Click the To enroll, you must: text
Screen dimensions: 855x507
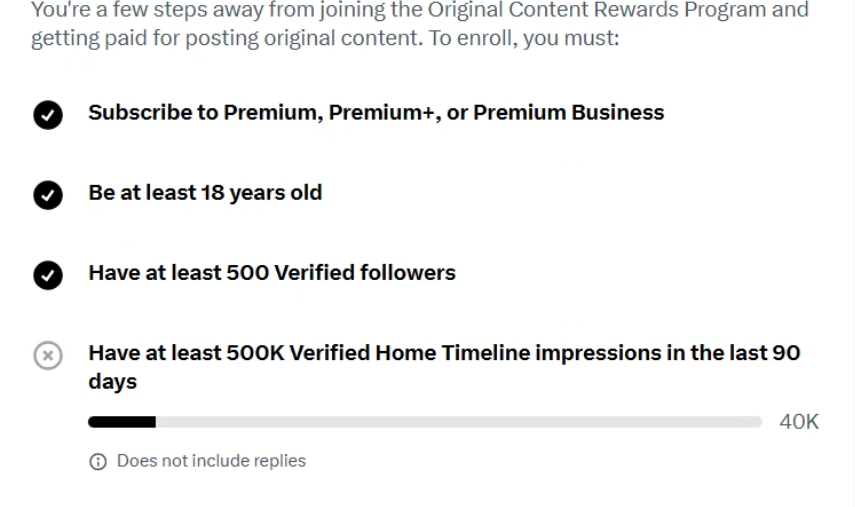tap(524, 38)
